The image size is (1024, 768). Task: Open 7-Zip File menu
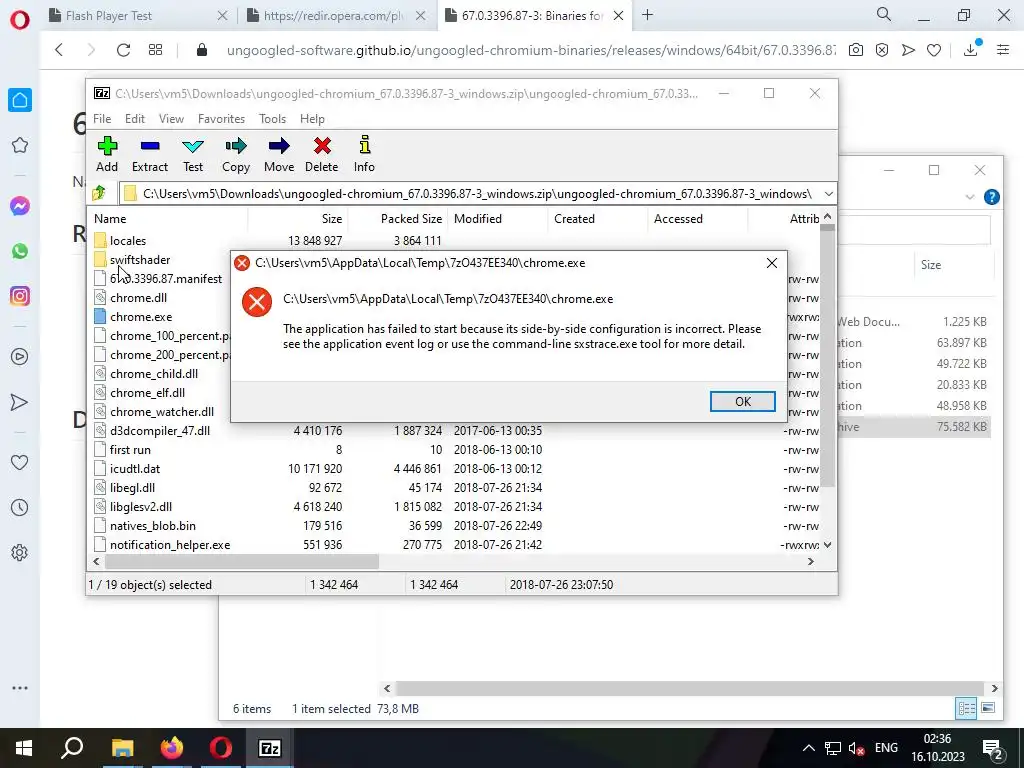click(102, 119)
